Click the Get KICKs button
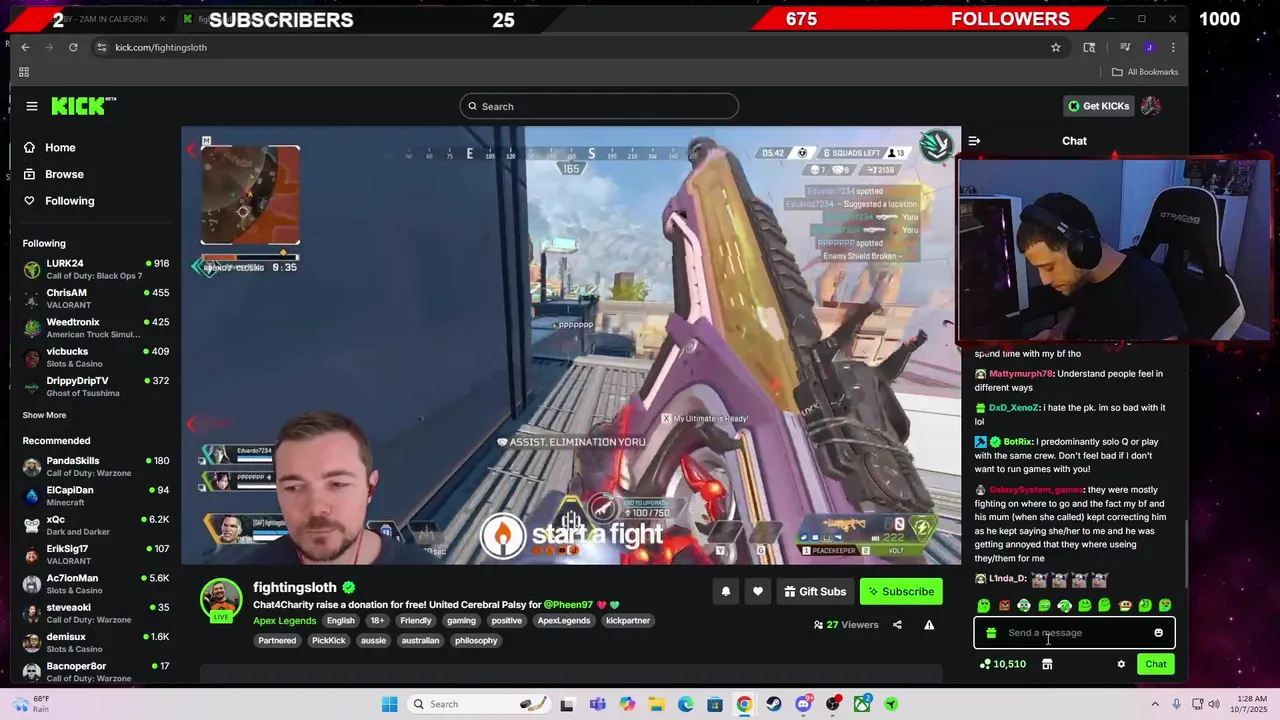The image size is (1280, 720). click(1098, 106)
